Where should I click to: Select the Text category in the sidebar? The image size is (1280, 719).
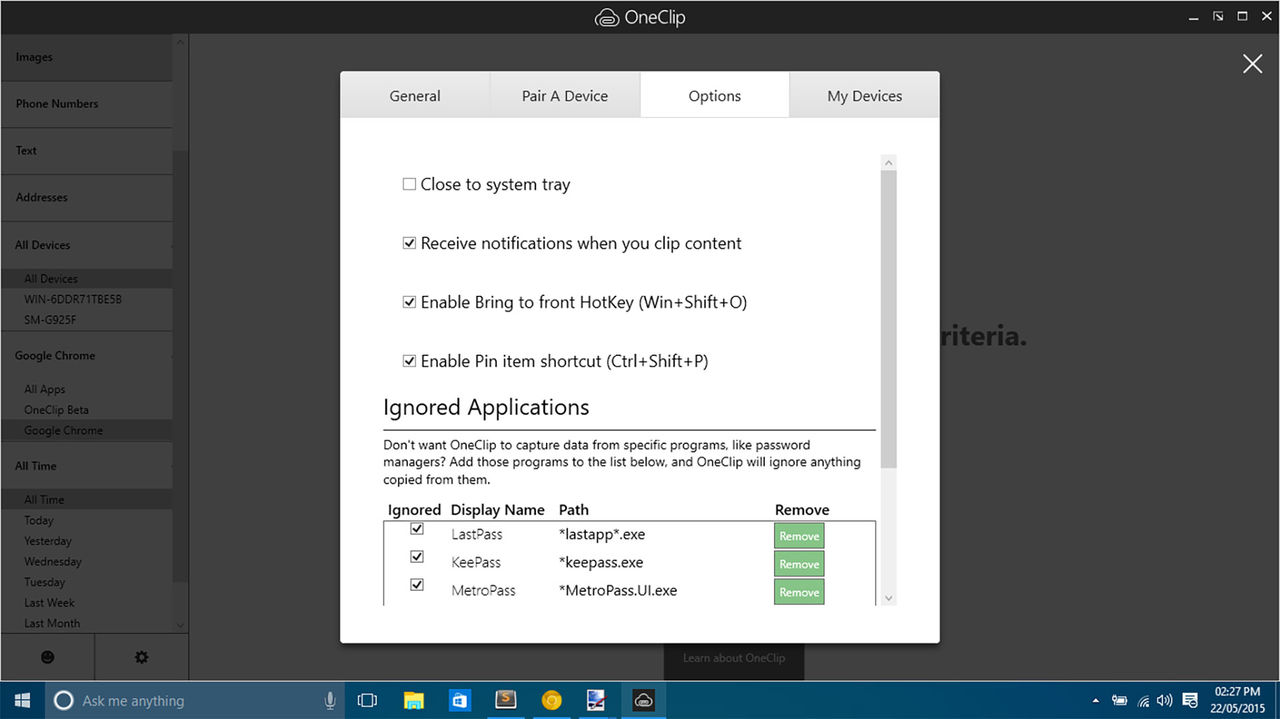click(86, 151)
